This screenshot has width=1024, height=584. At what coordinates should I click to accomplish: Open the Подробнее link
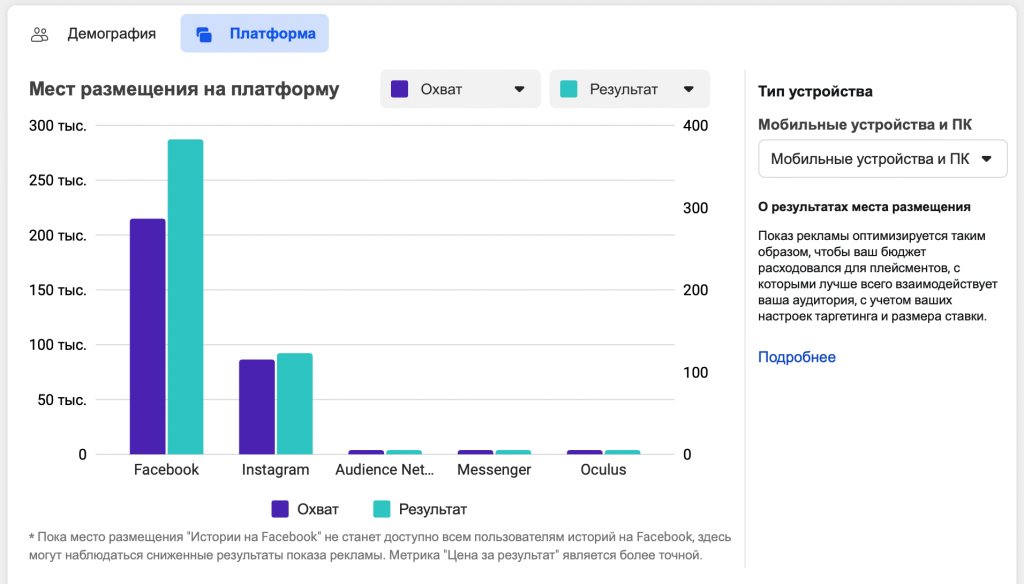(x=796, y=357)
